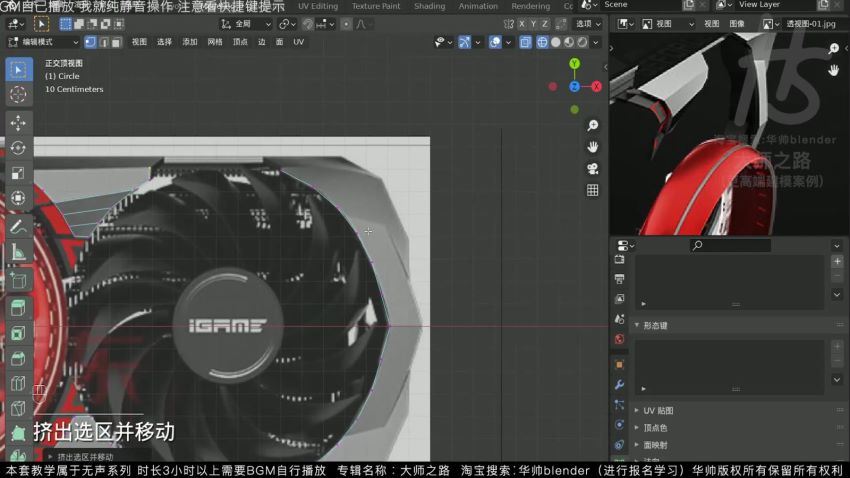The height and width of the screenshot is (478, 850).
Task: Open Output properties tab icon
Action: (x=620, y=279)
